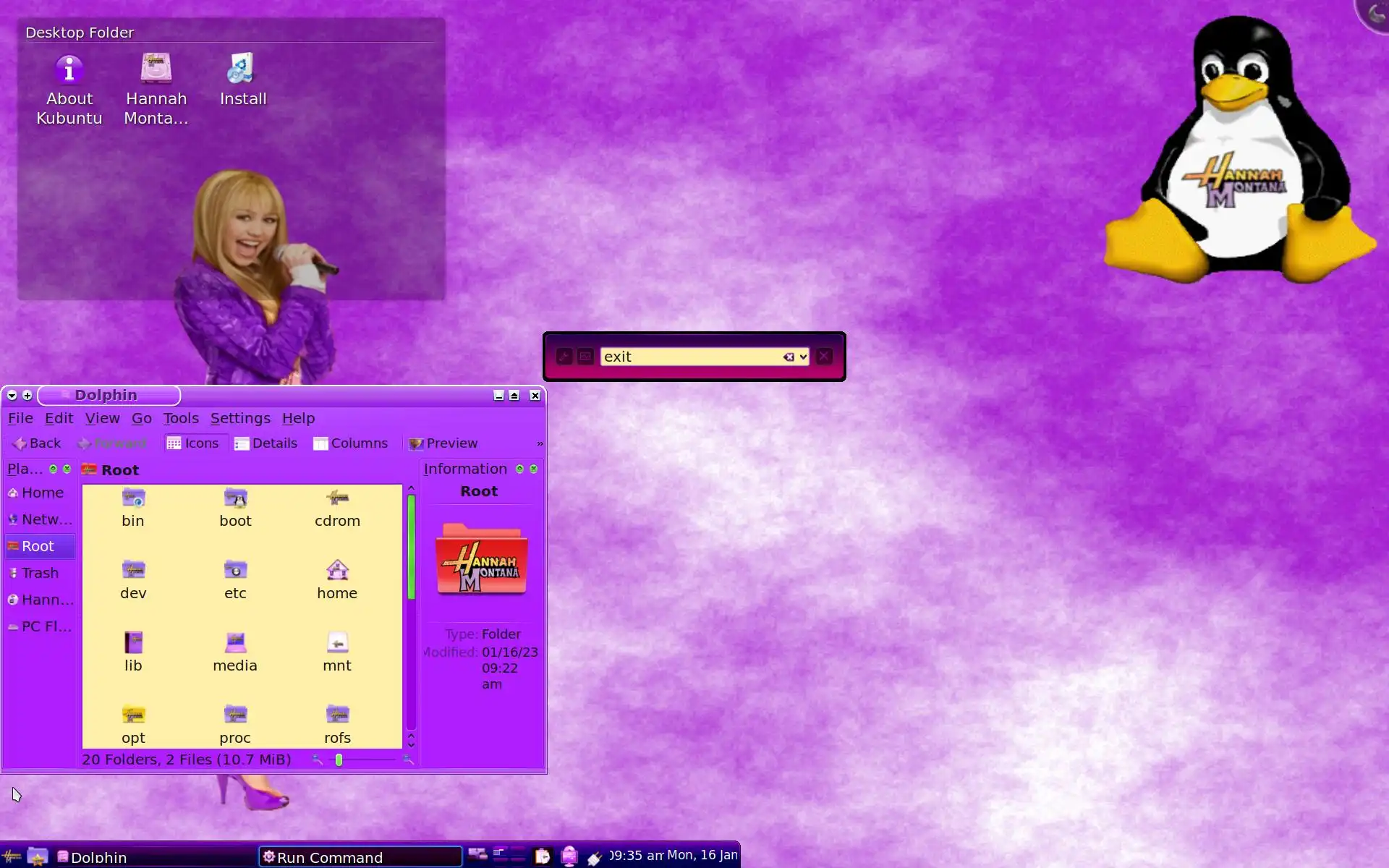Adjust the icon zoom slider in status bar

tap(339, 759)
